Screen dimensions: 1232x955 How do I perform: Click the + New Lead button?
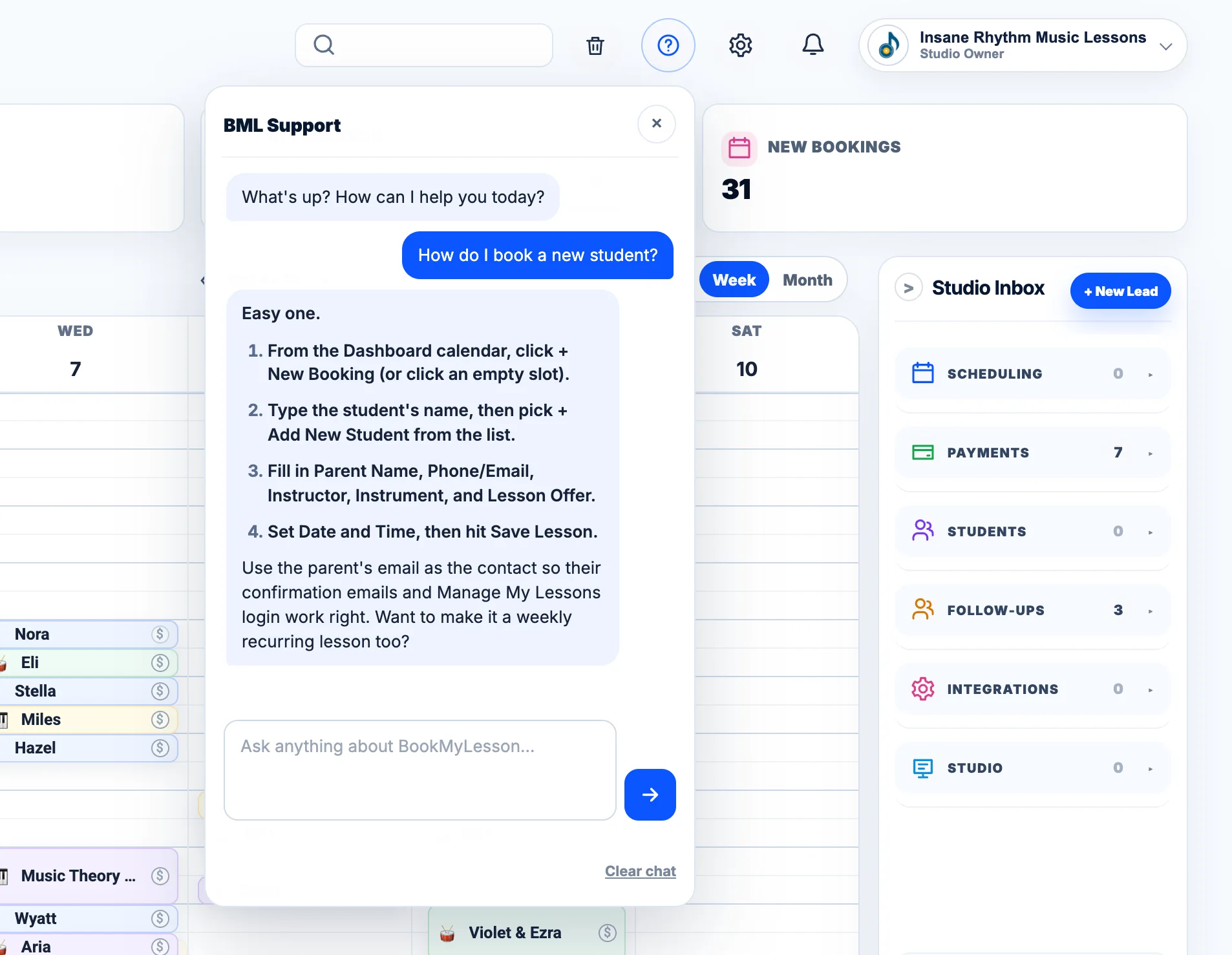pyautogui.click(x=1120, y=291)
